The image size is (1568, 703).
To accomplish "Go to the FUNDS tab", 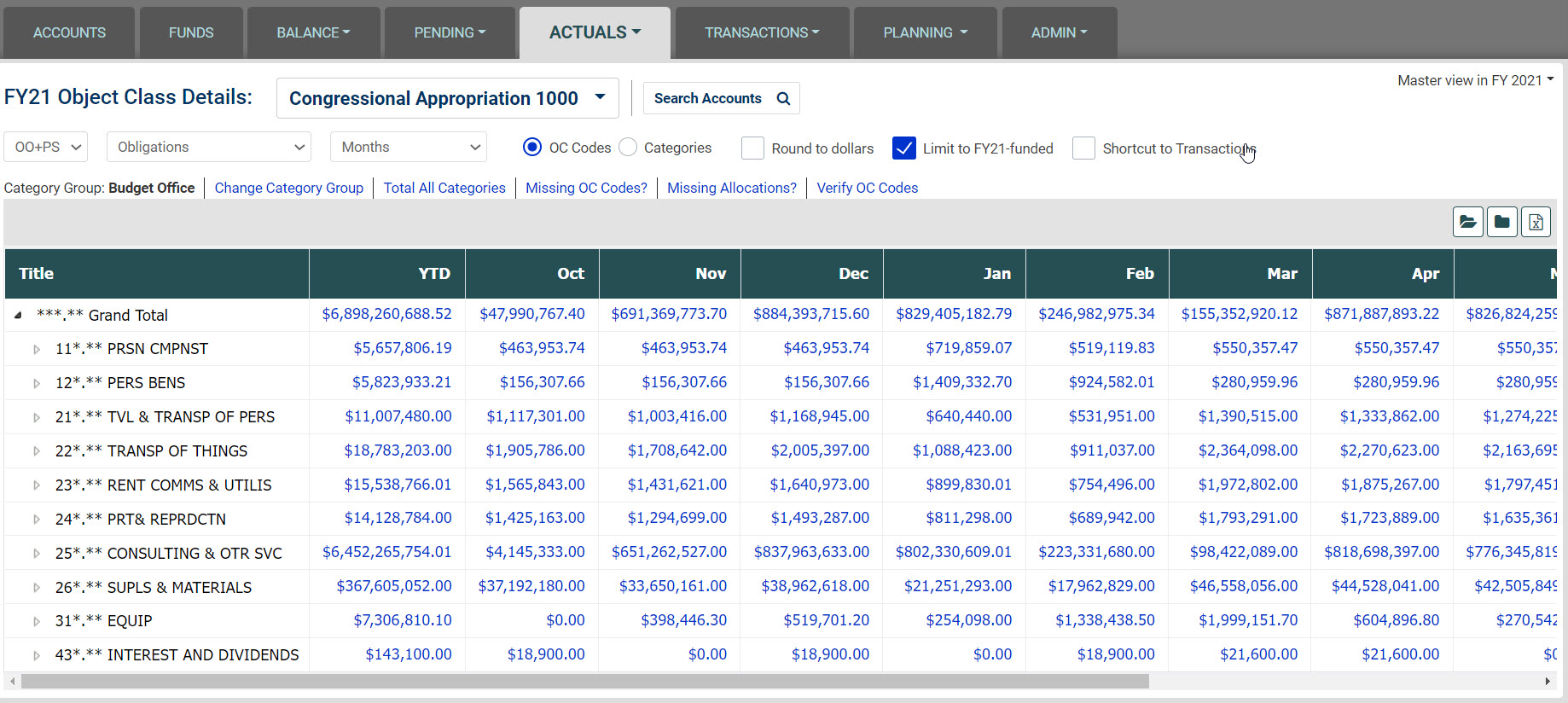I will [x=191, y=32].
